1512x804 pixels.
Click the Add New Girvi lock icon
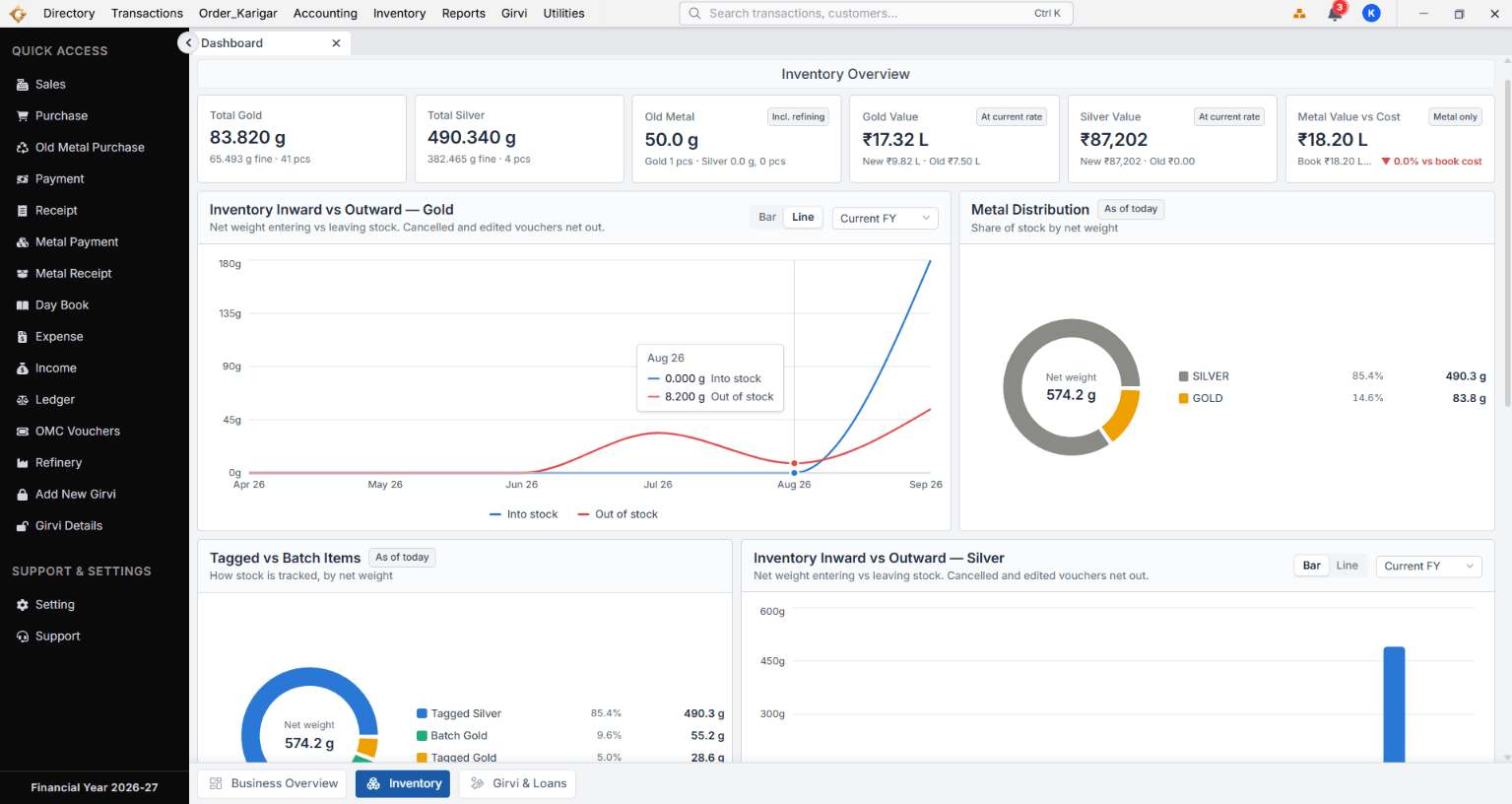(x=23, y=495)
